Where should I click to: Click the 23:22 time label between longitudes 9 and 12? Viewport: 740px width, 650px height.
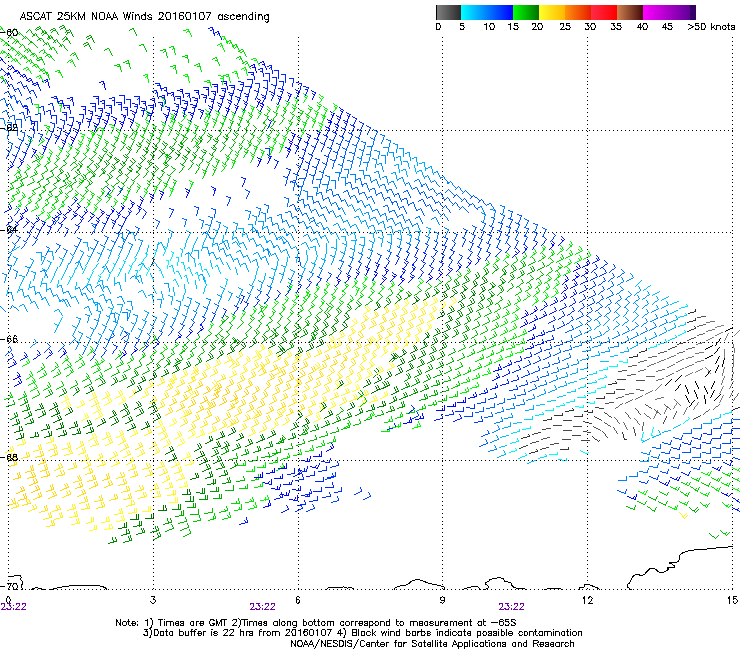pos(512,607)
